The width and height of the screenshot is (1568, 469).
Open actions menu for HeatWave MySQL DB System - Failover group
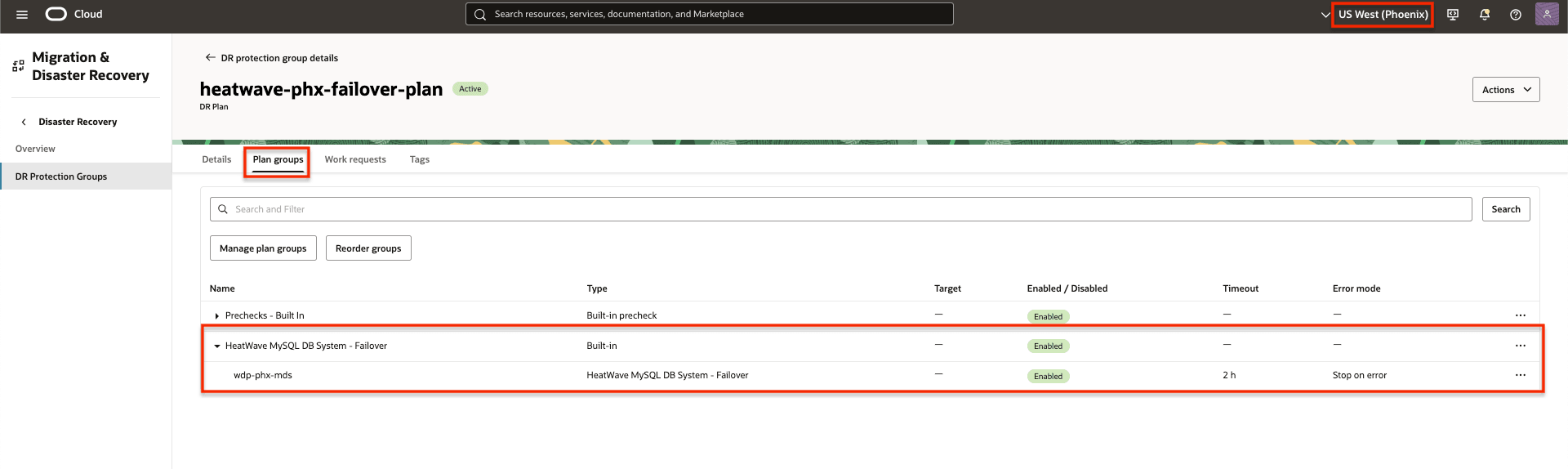1520,346
